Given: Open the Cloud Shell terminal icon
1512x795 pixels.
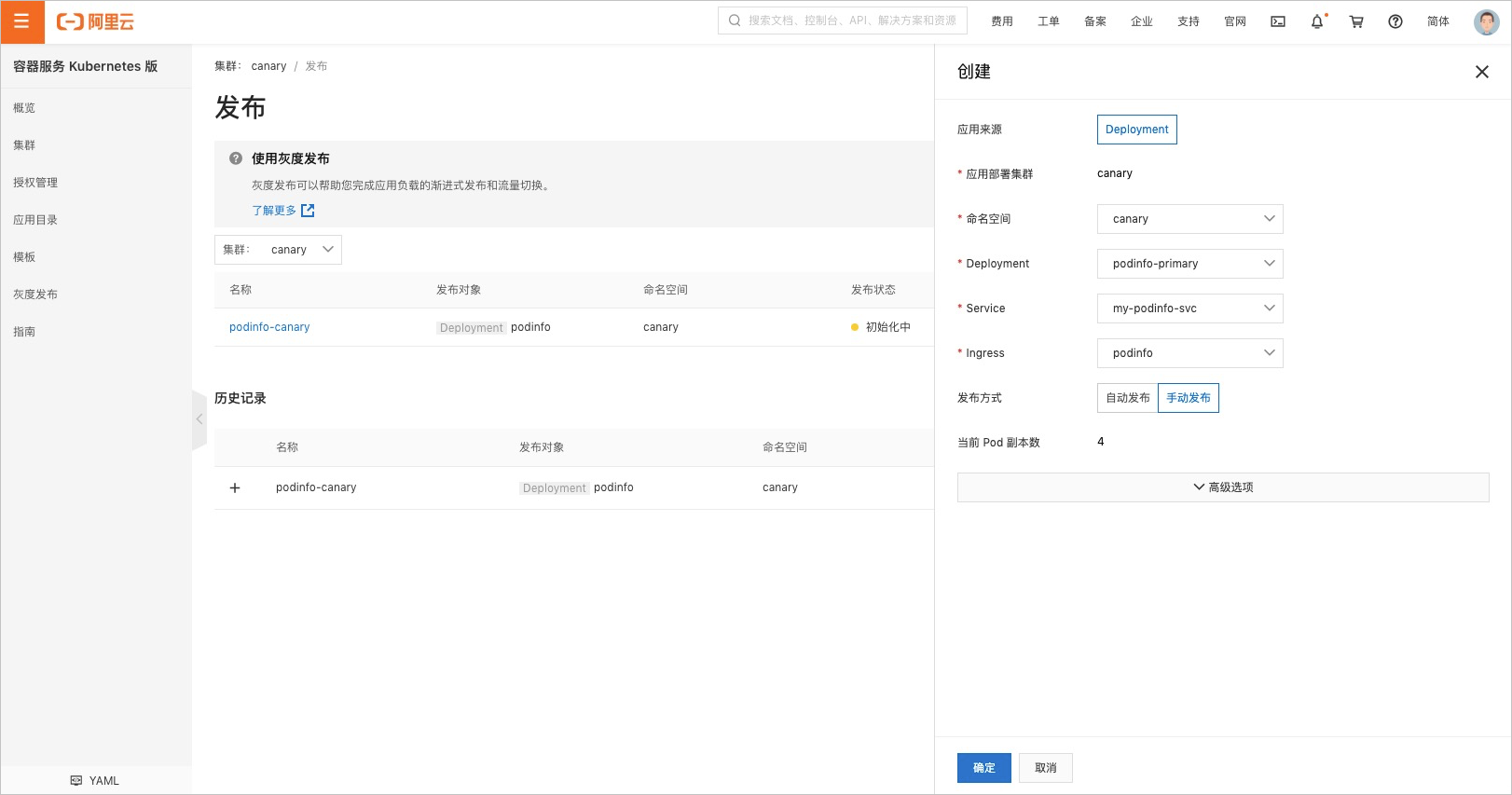Looking at the screenshot, I should pyautogui.click(x=1278, y=21).
